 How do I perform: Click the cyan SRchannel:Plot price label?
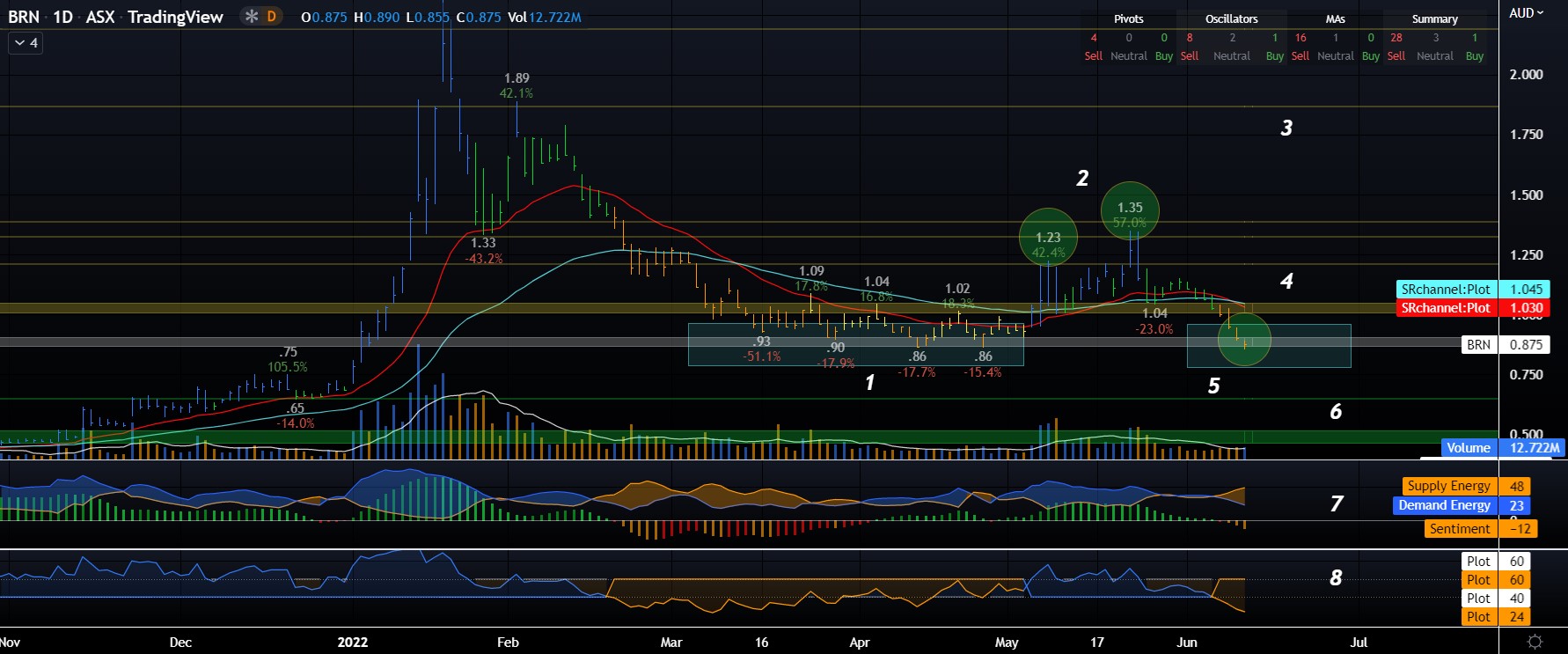(x=1446, y=289)
